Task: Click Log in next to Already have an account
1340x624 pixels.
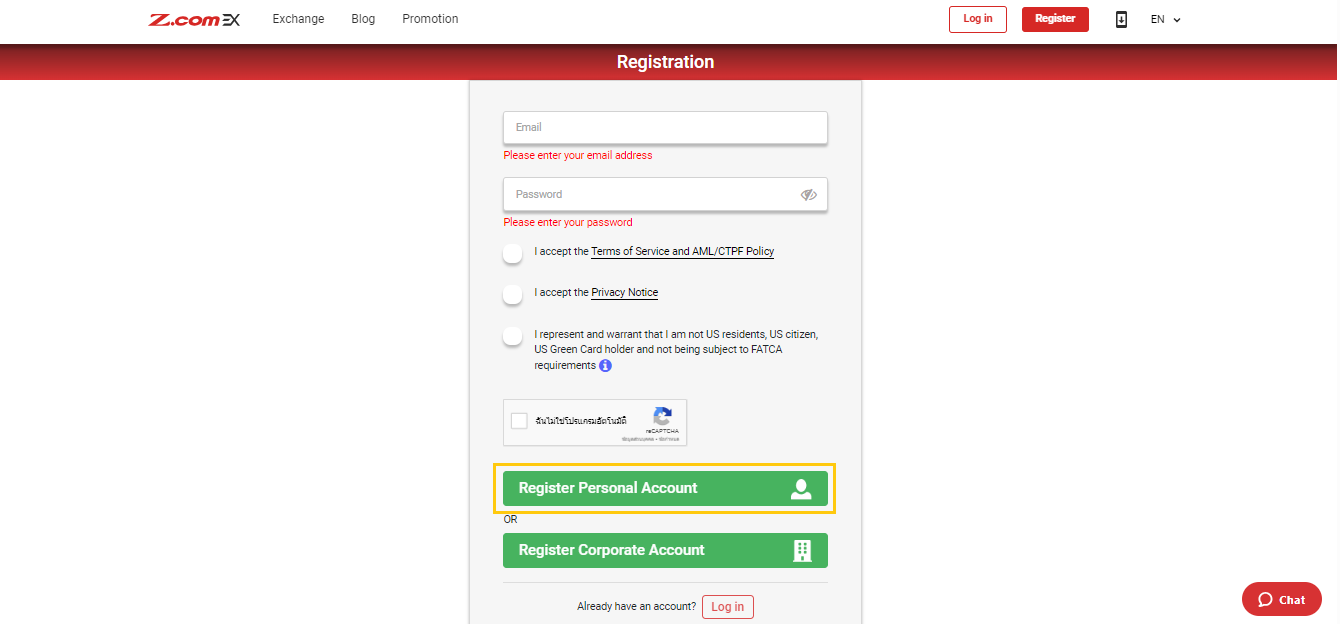Action: click(727, 606)
